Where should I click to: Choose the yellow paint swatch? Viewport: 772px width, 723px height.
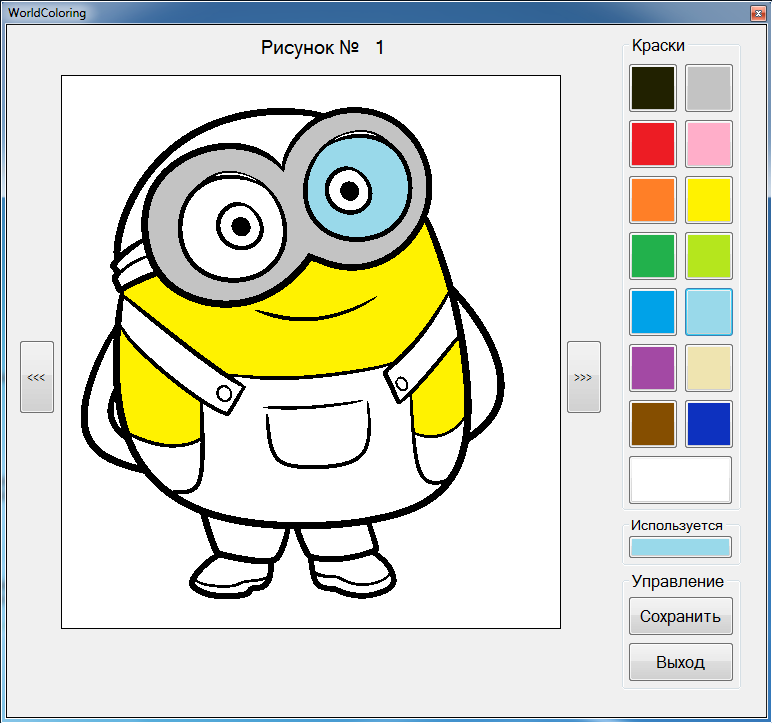(x=708, y=200)
